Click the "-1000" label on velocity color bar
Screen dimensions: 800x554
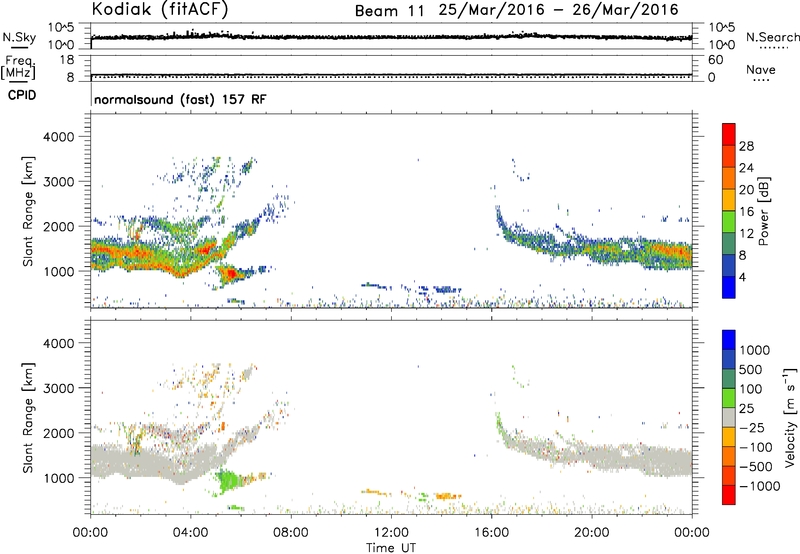click(760, 486)
